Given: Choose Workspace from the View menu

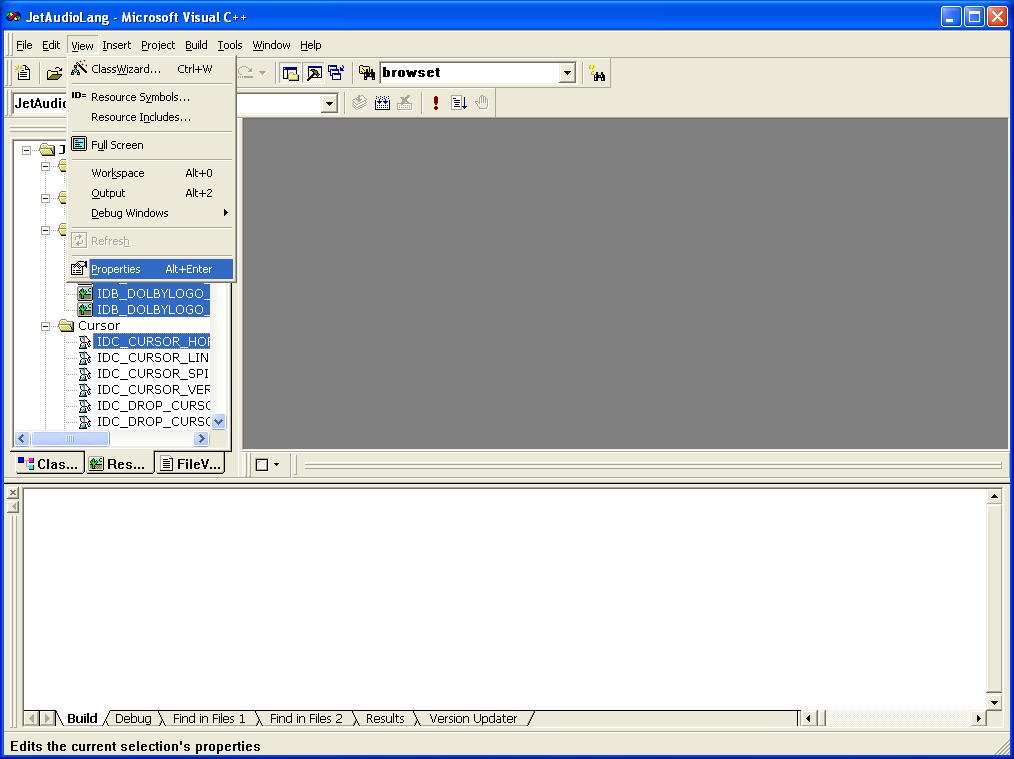Looking at the screenshot, I should pyautogui.click(x=151, y=173).
